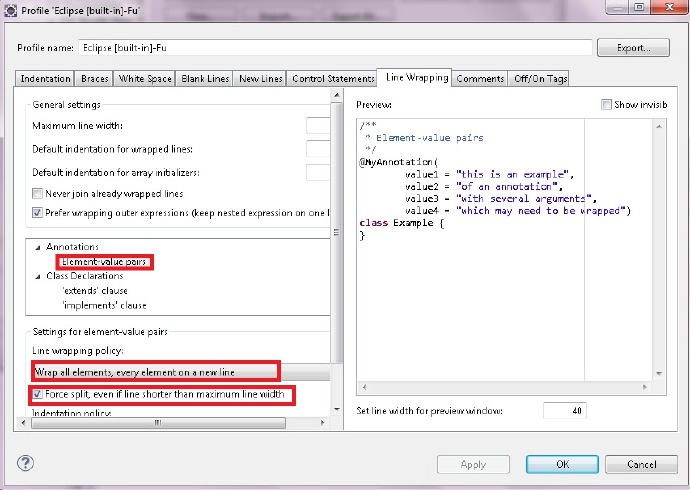Switch to the Indentation tab
Viewport: 690px width, 490px height.
(45, 79)
